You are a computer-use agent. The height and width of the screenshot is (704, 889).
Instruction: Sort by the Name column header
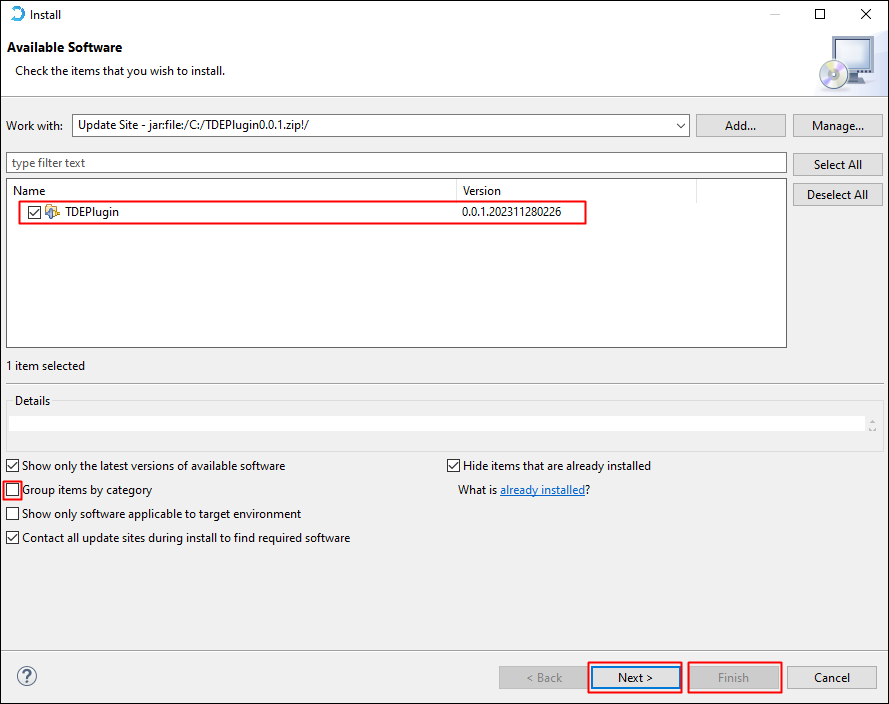[x=230, y=191]
